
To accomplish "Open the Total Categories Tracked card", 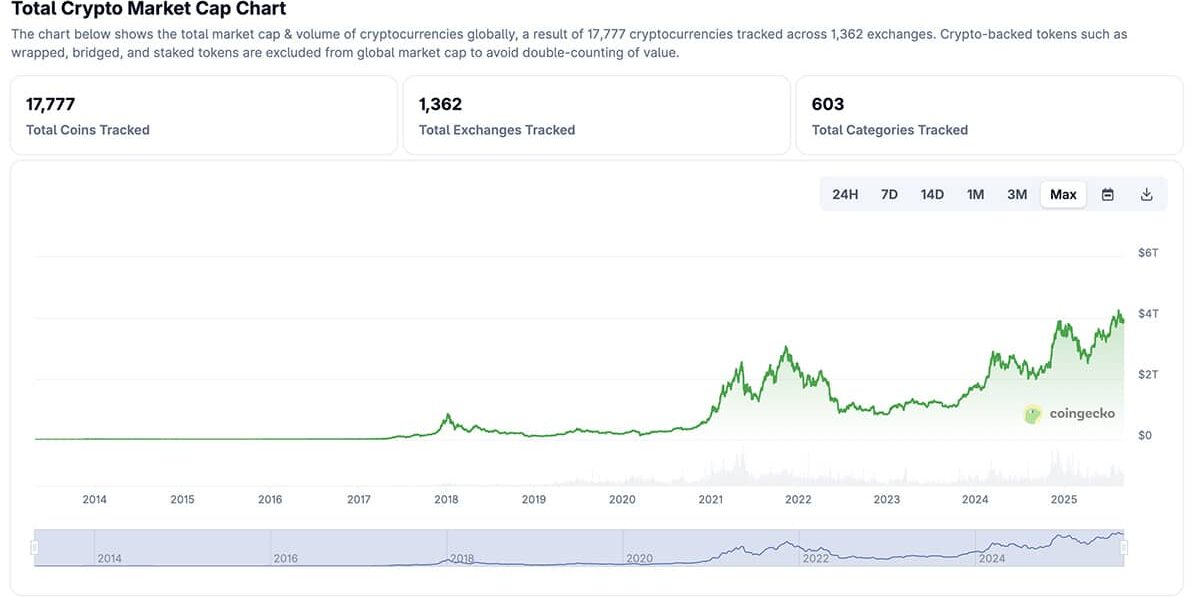I will [x=989, y=115].
